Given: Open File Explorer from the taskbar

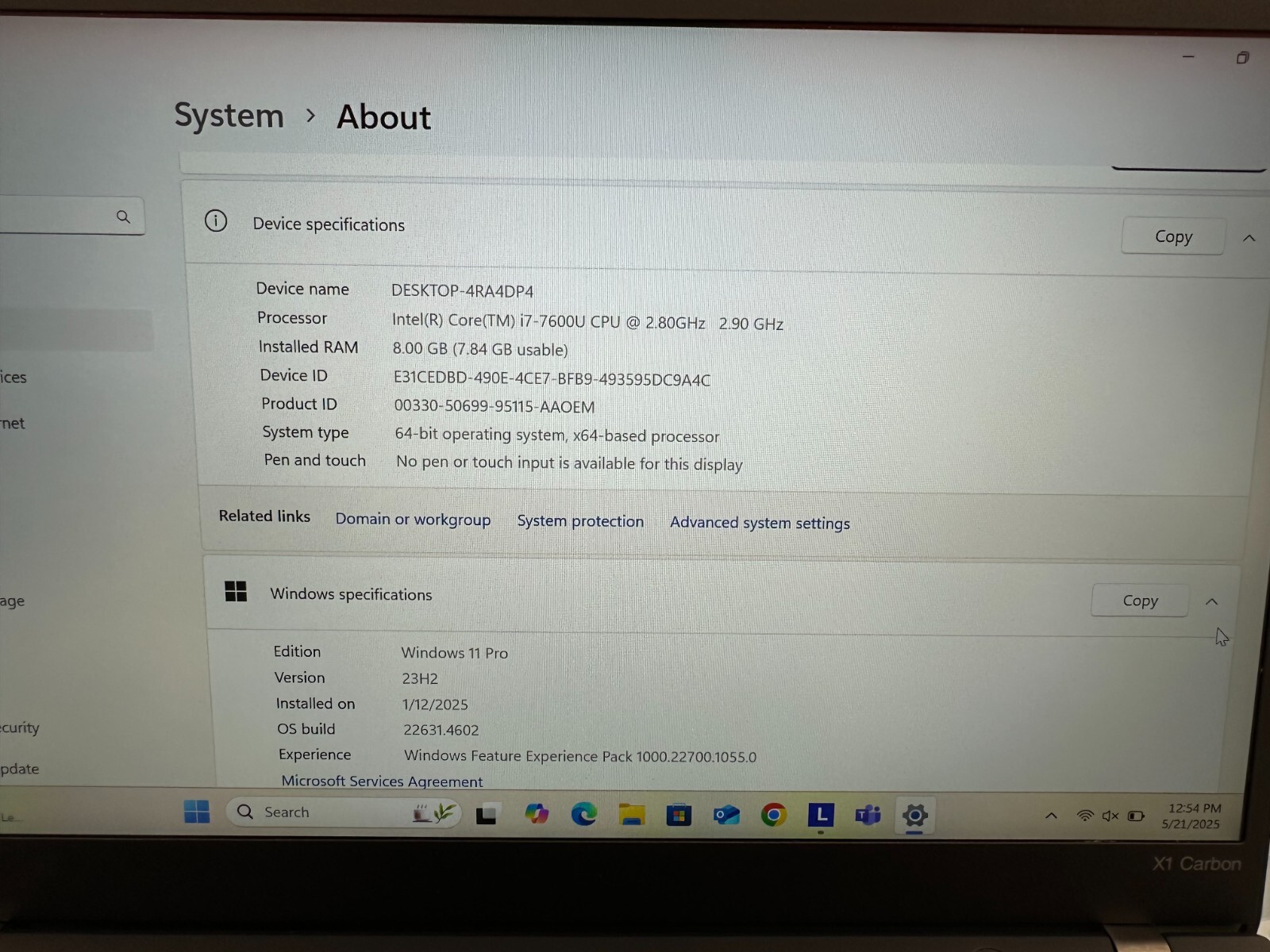Looking at the screenshot, I should [632, 815].
